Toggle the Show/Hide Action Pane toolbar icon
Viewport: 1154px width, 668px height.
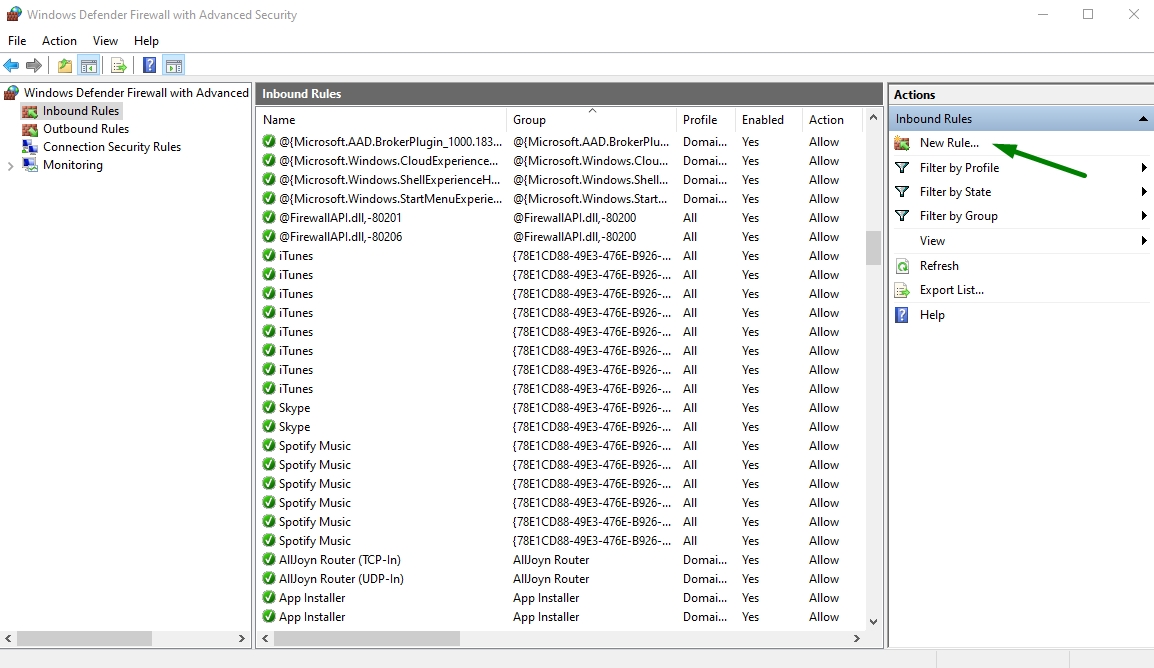tap(174, 66)
